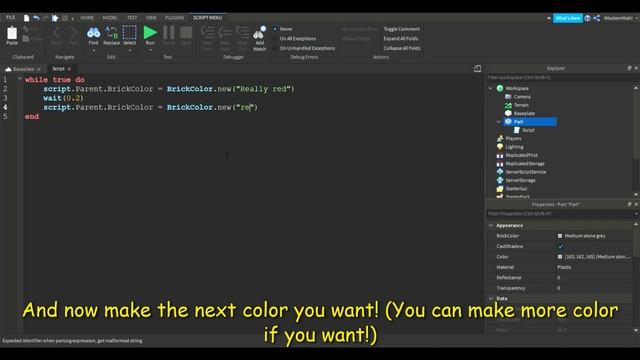
Task: Run the game with green play button
Action: 150,33
